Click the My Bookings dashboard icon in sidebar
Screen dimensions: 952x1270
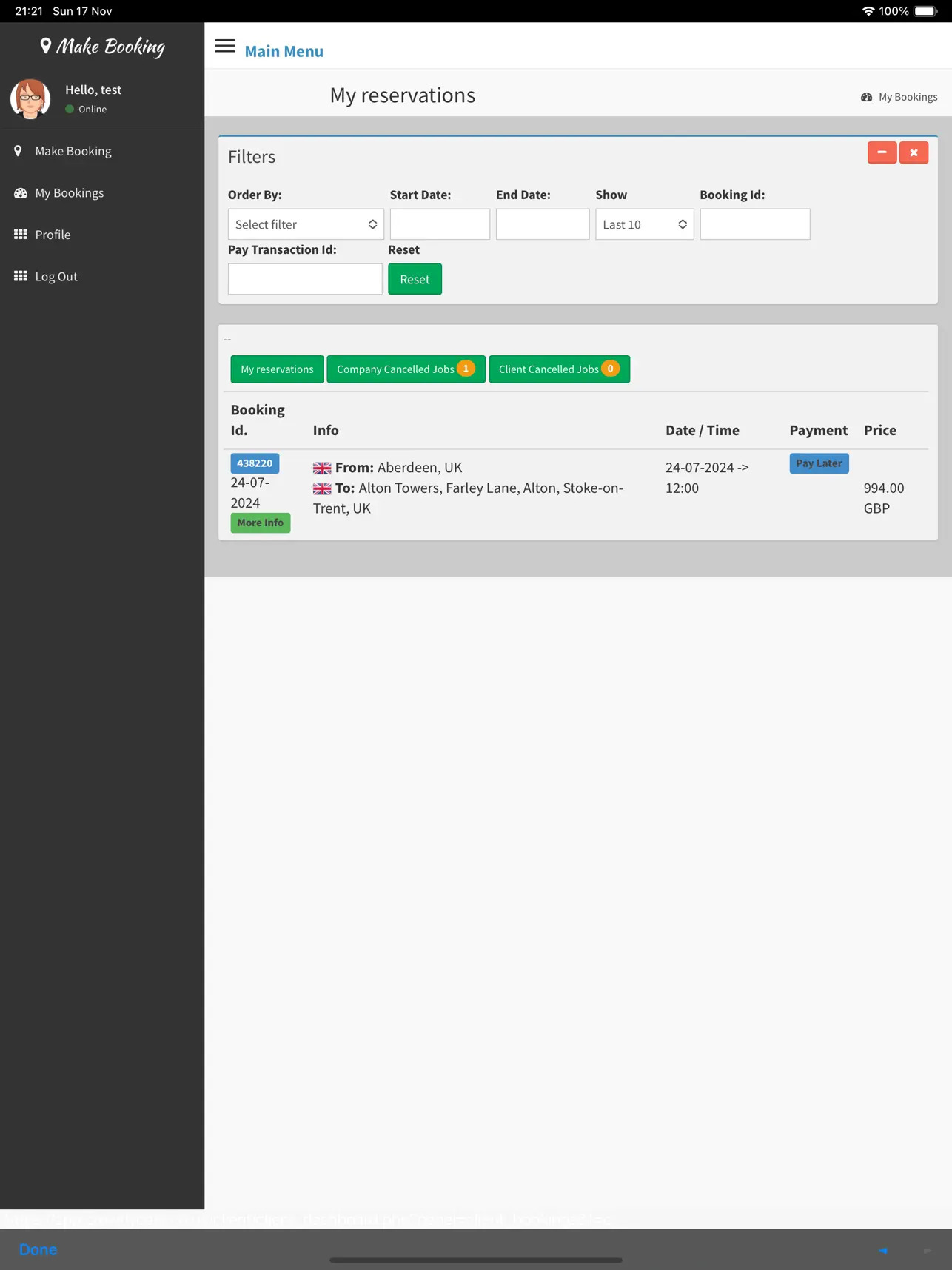click(21, 193)
